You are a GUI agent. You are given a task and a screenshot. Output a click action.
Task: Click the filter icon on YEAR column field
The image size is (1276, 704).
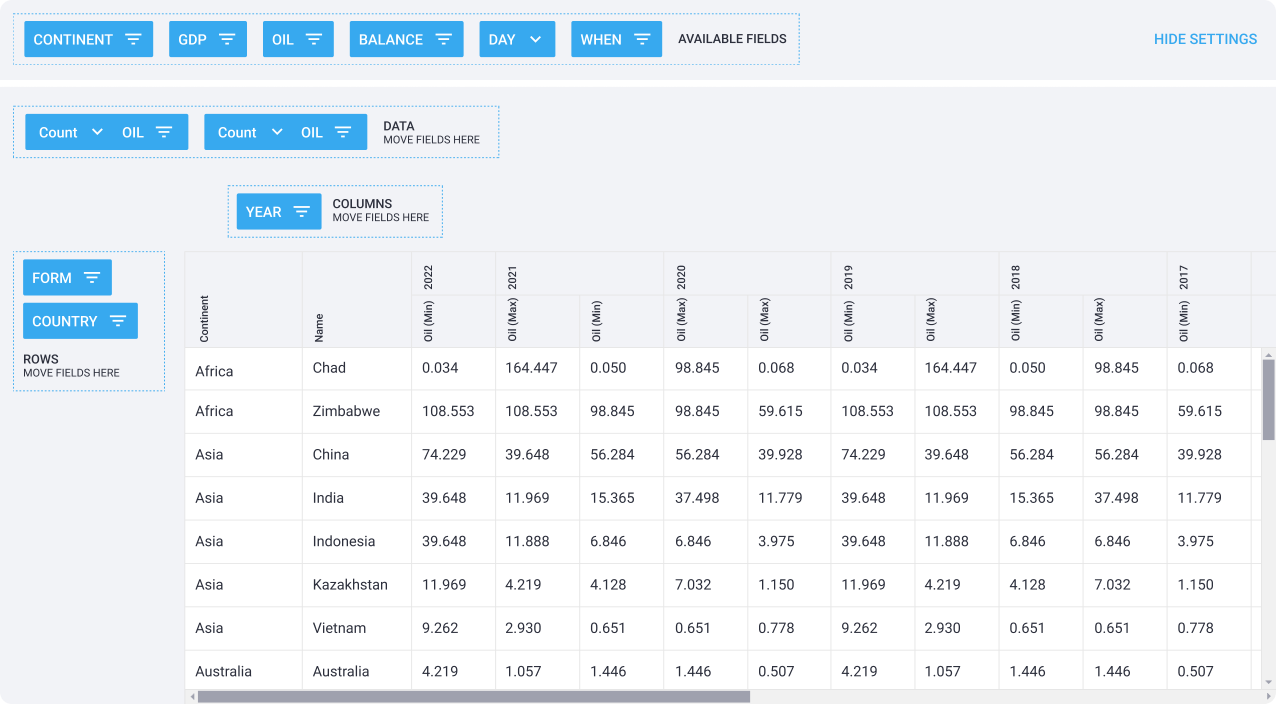[301, 212]
